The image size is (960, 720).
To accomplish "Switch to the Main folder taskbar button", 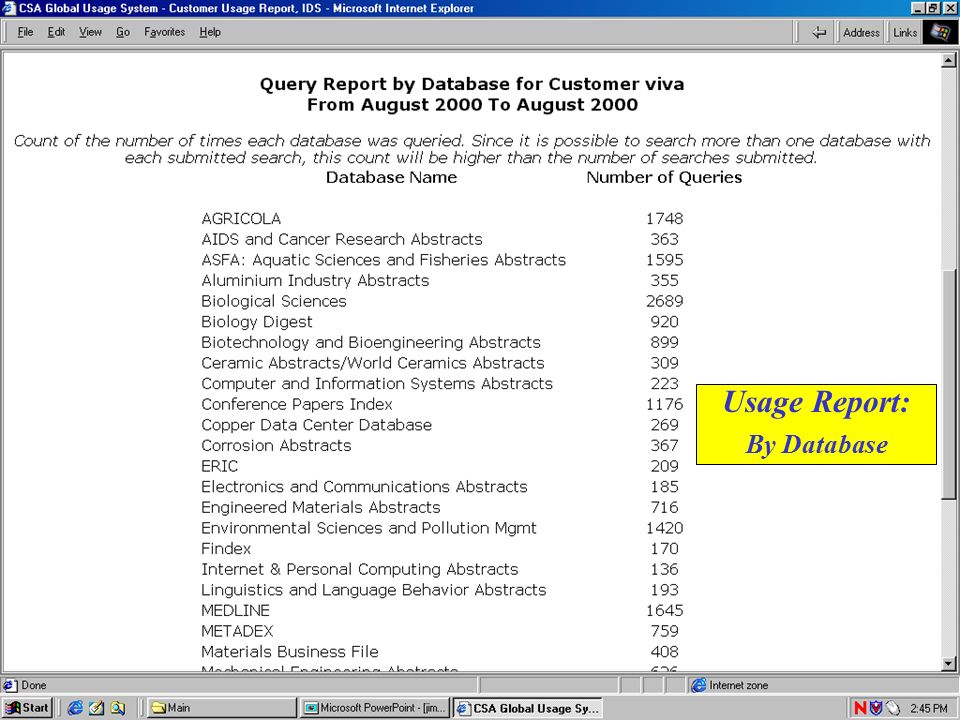I will pyautogui.click(x=220, y=708).
